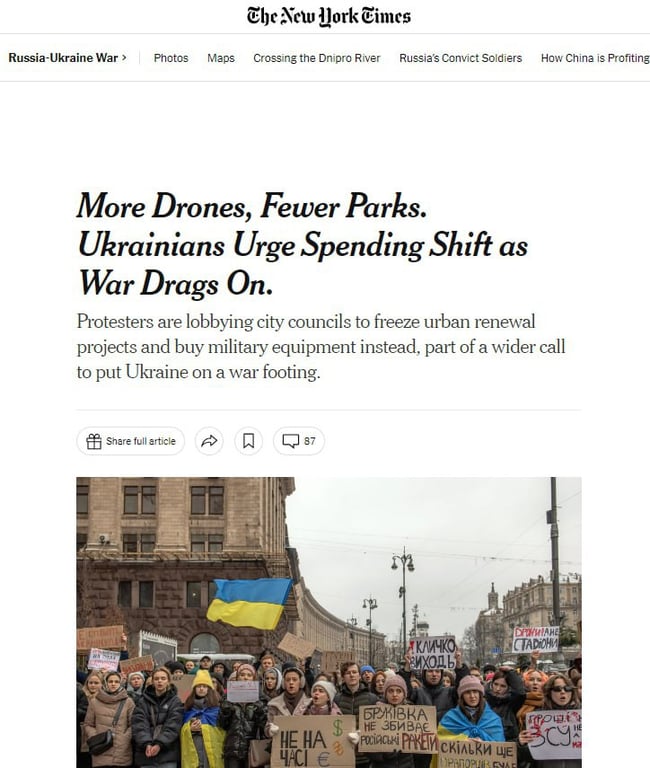Screen dimensions: 650x768
Task: Click the New York Times logo
Action: (329, 16)
